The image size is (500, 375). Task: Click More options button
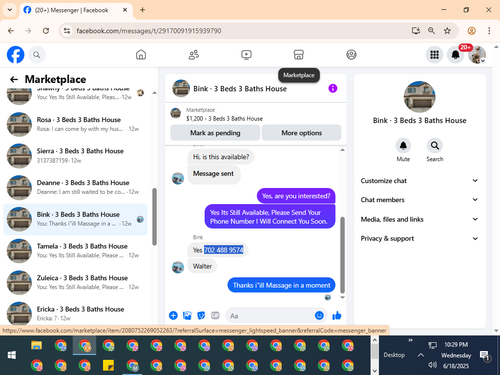[301, 133]
